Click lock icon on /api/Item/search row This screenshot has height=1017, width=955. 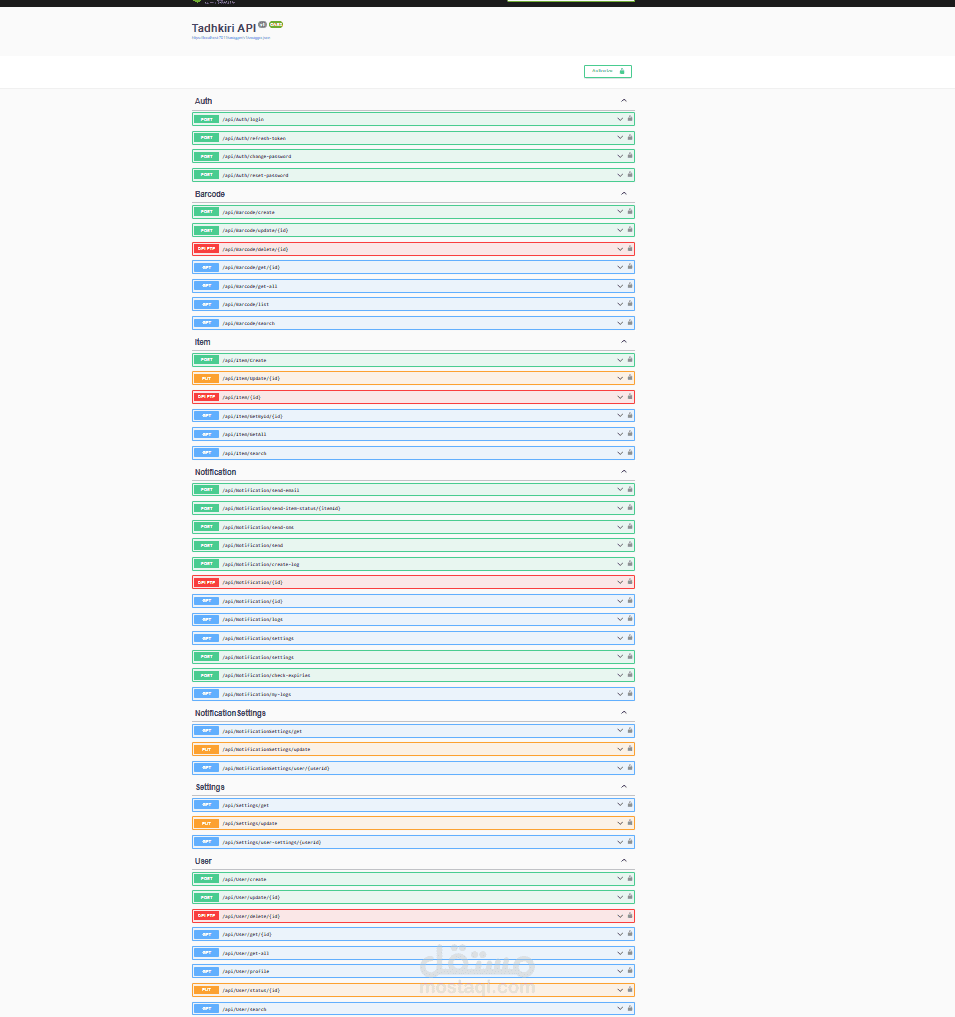629,453
